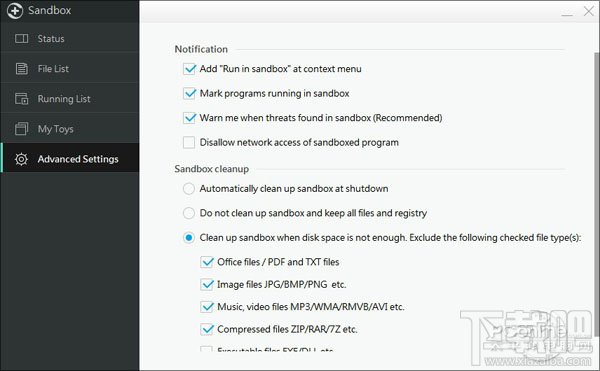The height and width of the screenshot is (371, 600).
Task: Click the Running List icon
Action: 21,98
